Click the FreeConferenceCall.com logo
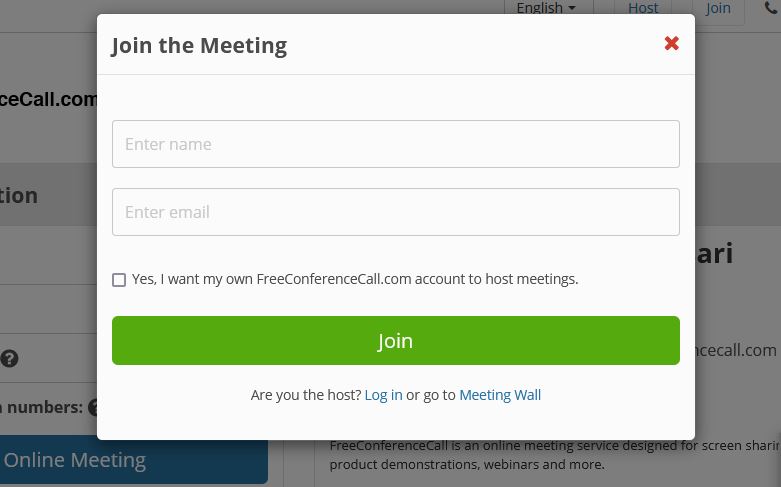The width and height of the screenshot is (781, 487). pyautogui.click(x=48, y=99)
